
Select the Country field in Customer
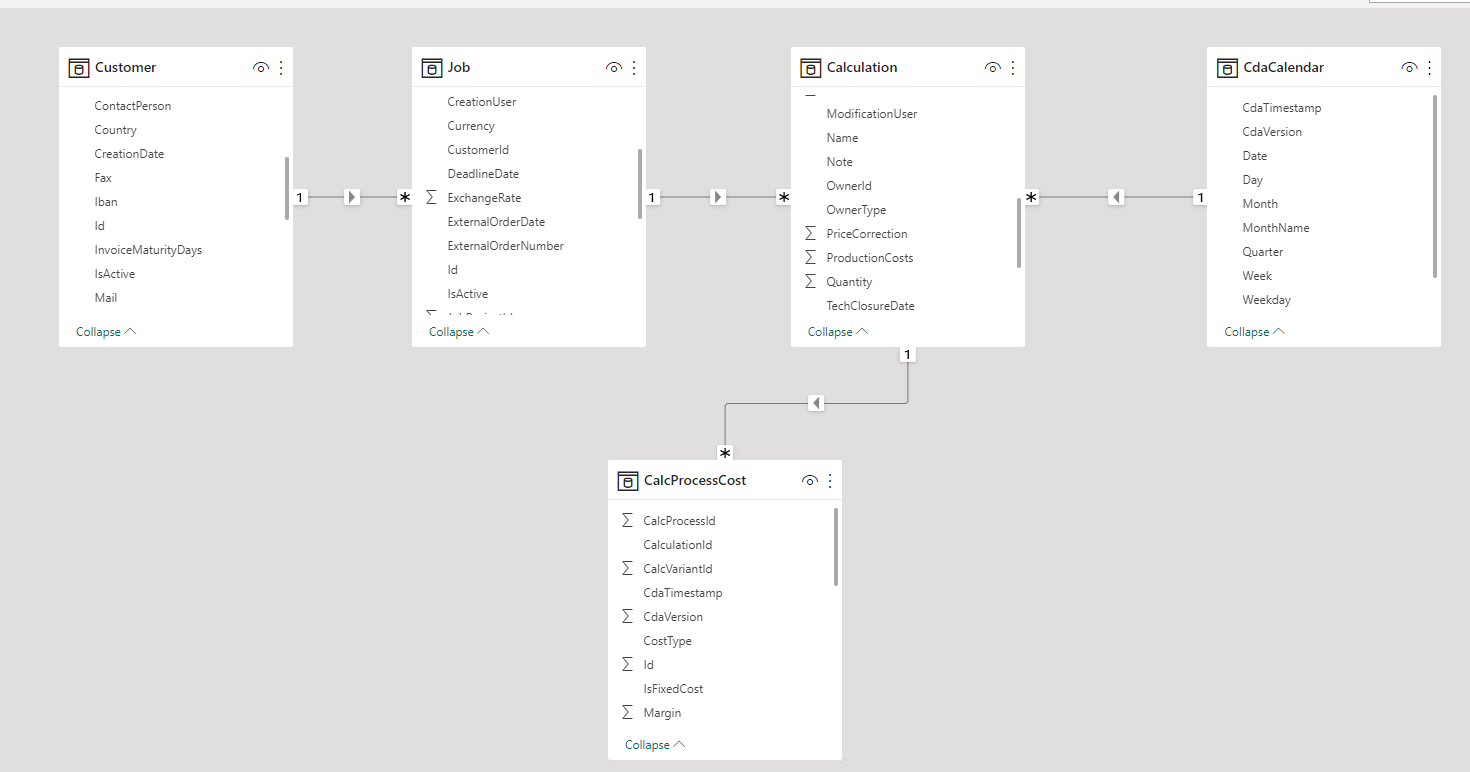(116, 130)
